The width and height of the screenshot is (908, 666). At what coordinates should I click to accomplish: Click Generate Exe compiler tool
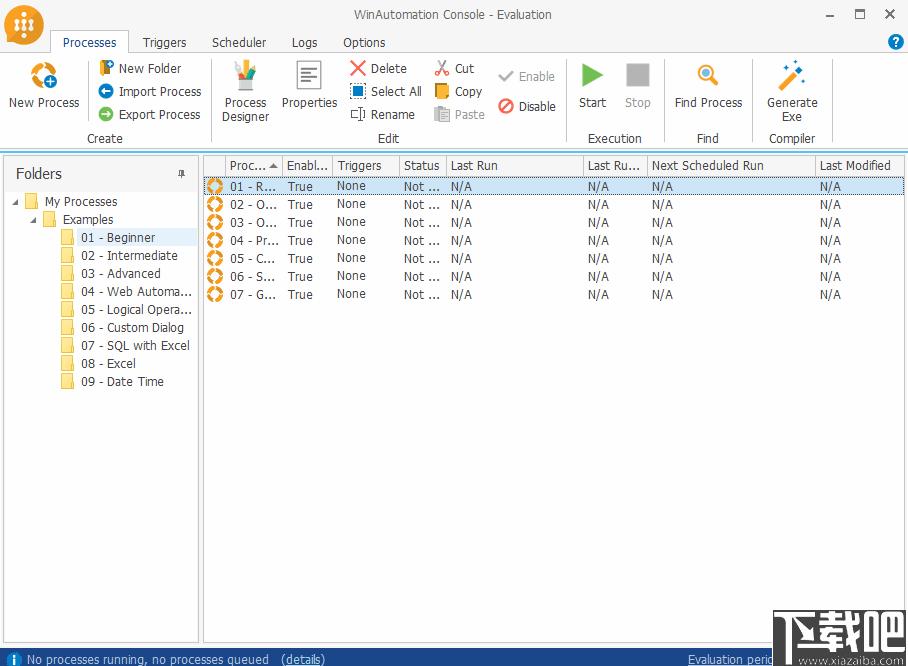792,92
